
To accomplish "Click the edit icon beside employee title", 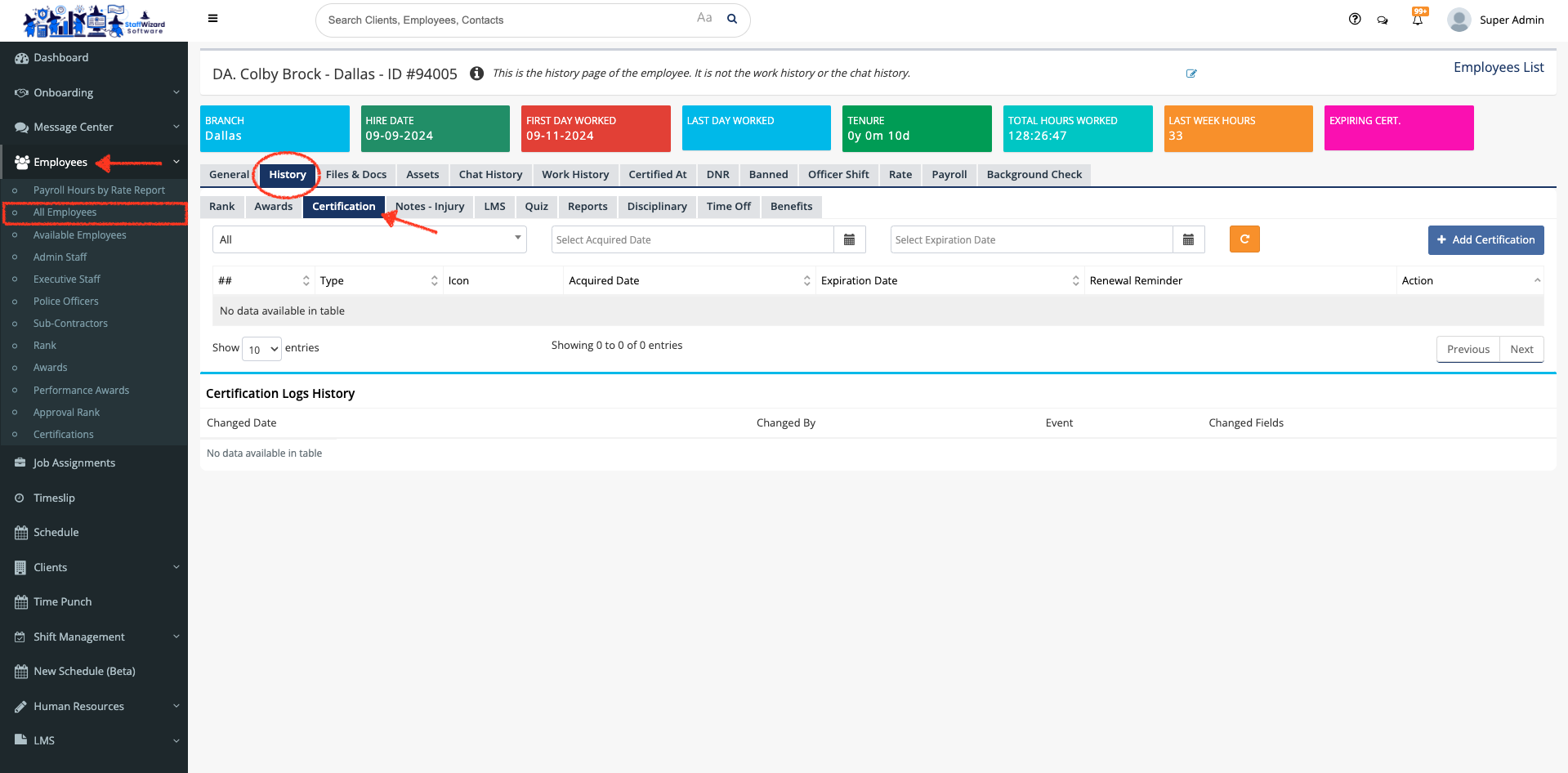I will (x=1191, y=74).
